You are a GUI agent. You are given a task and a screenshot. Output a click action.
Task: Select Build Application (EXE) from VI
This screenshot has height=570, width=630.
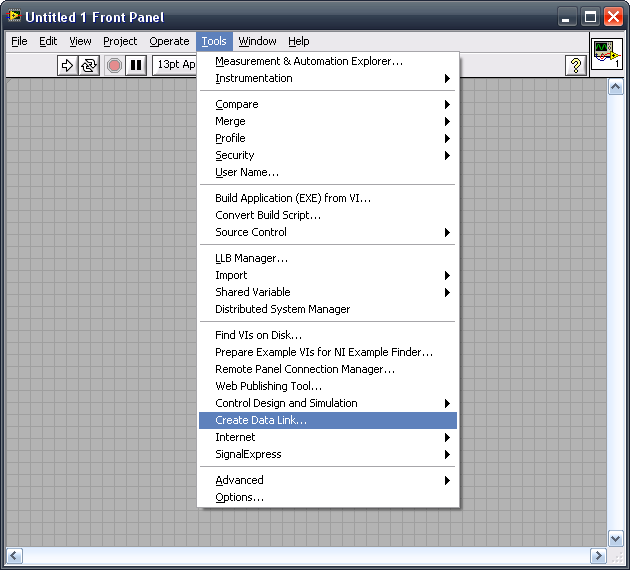(x=328, y=198)
